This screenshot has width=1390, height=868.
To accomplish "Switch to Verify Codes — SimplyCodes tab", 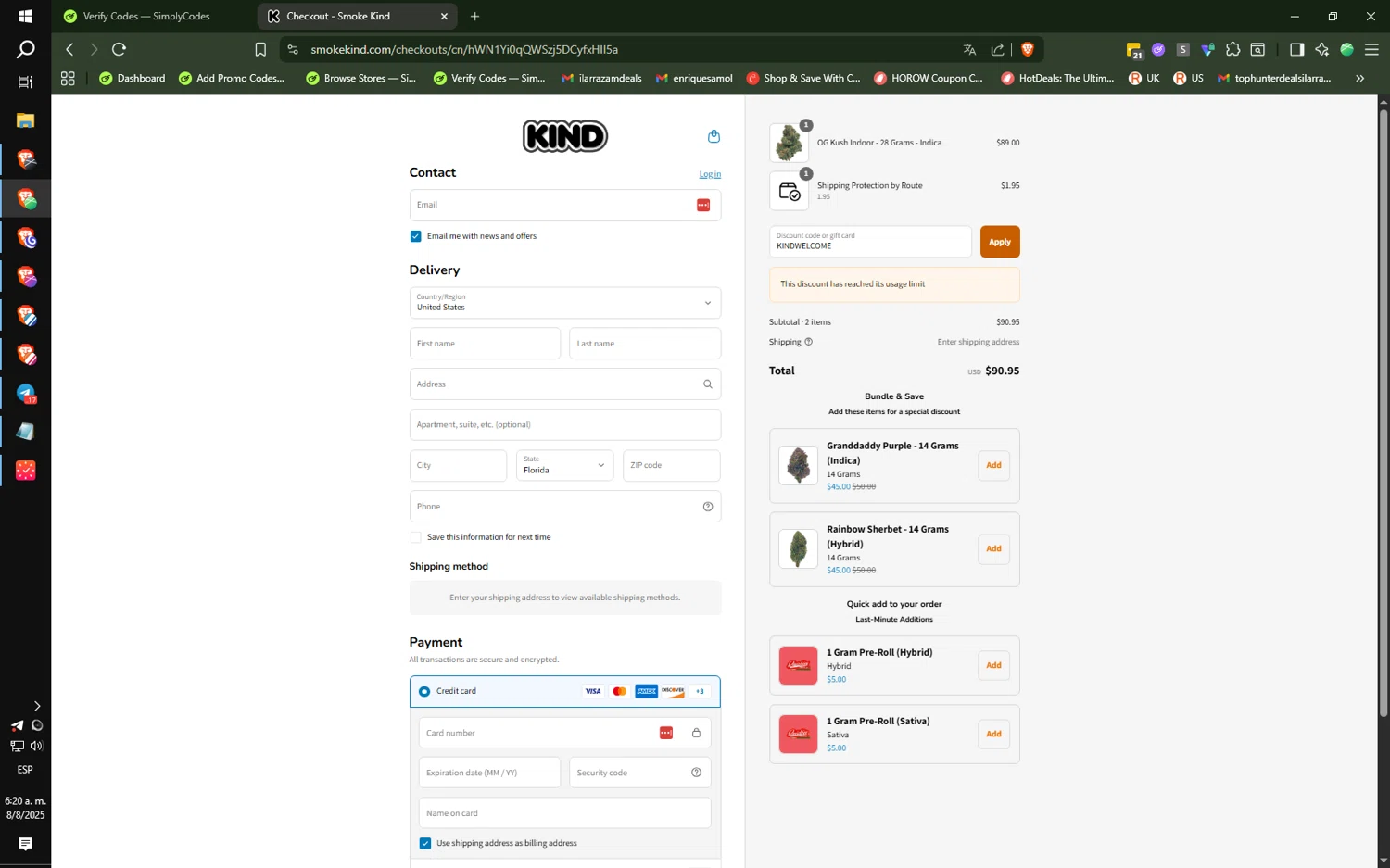I will pos(148,16).
